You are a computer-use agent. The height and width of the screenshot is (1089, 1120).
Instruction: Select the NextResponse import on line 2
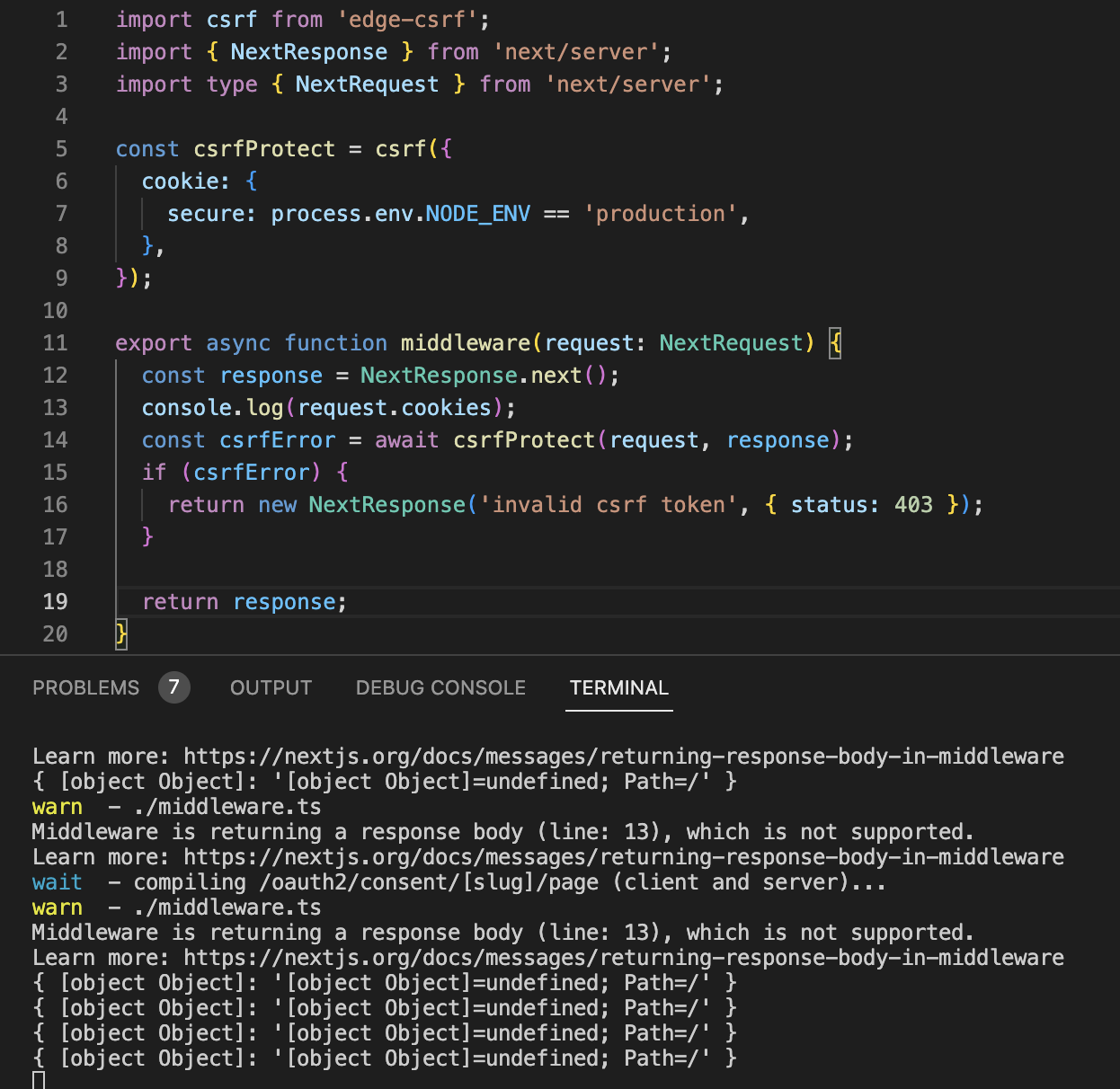[309, 51]
